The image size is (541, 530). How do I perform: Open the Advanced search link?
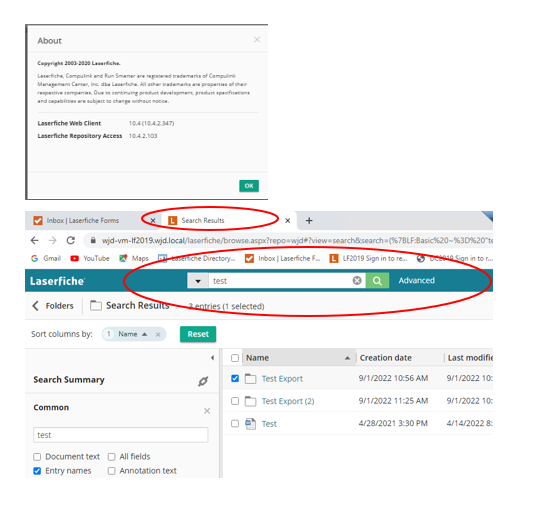tap(416, 281)
